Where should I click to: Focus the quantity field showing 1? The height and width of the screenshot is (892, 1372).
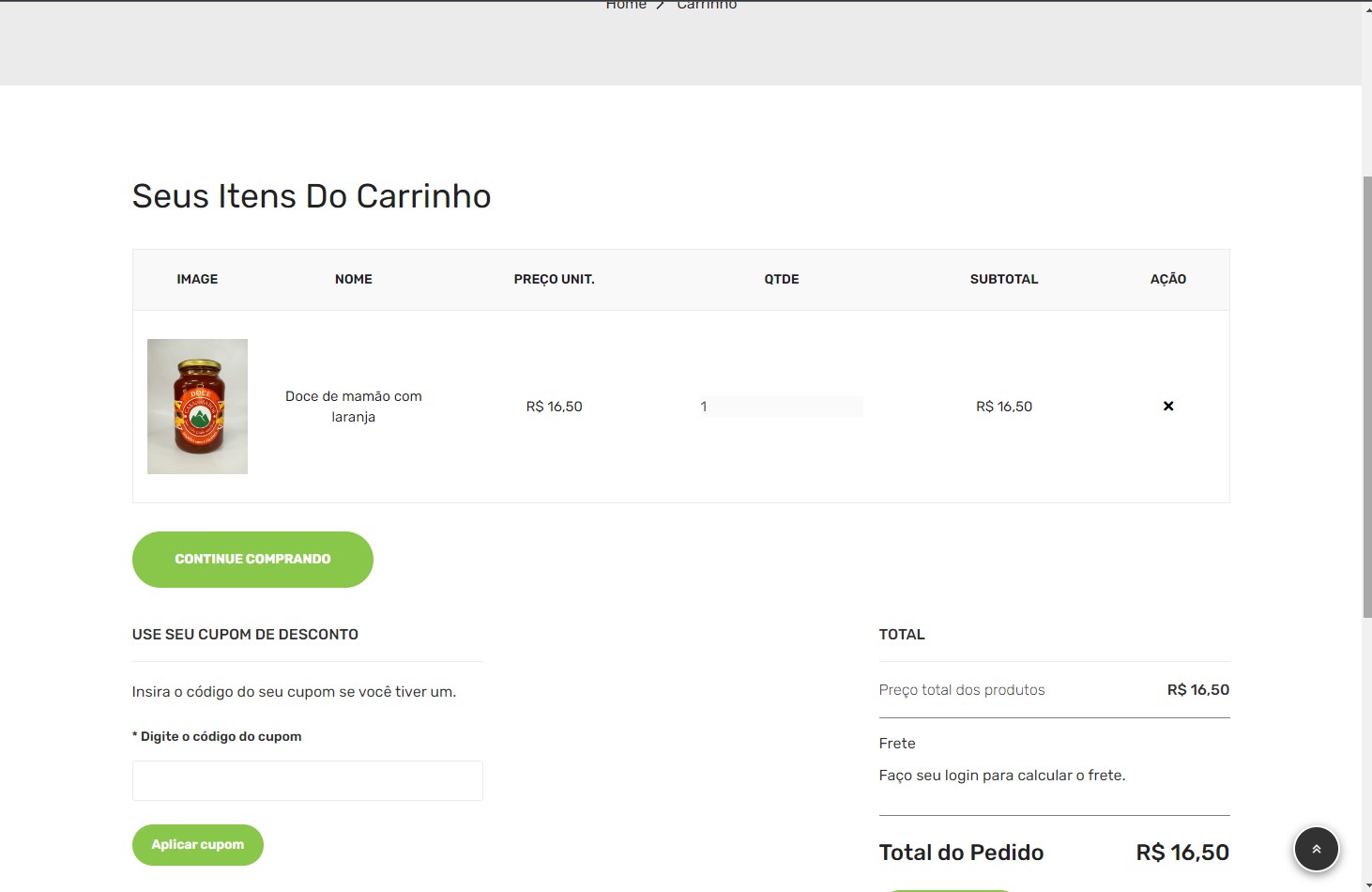click(781, 407)
